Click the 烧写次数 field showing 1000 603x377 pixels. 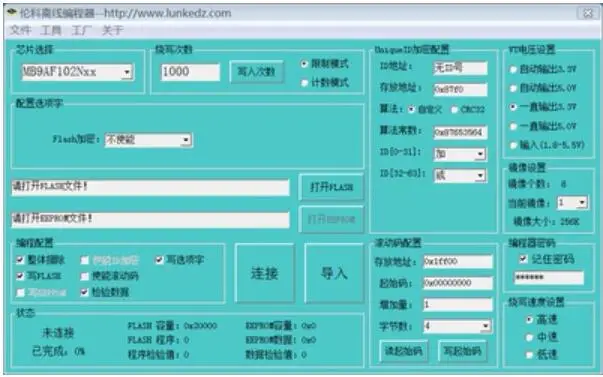pos(190,72)
